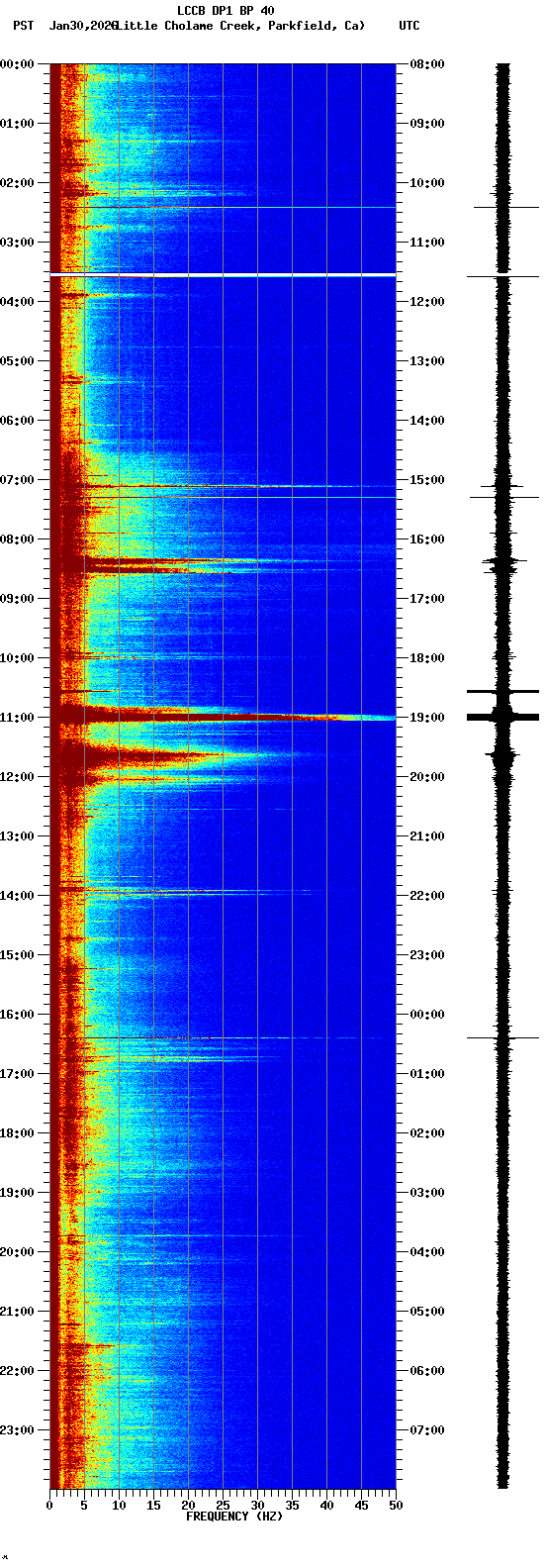Screen dimensions: 546x1568
Task: Click the 11:00 UTC time label
Action: [427, 243]
